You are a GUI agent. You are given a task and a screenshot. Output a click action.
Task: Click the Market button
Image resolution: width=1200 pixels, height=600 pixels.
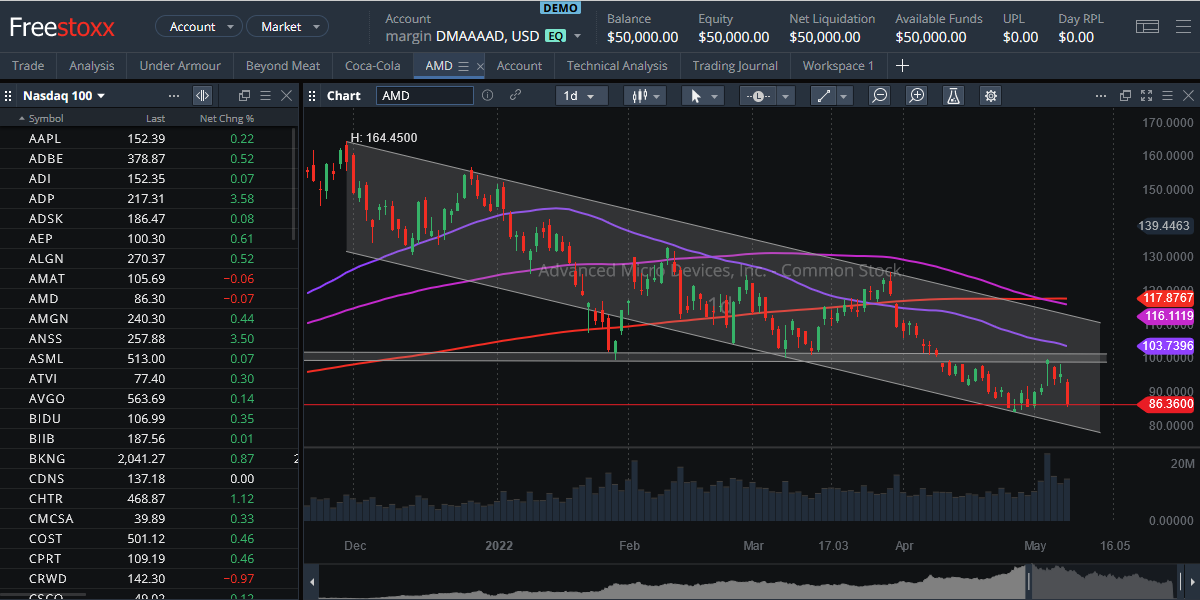pyautogui.click(x=287, y=27)
